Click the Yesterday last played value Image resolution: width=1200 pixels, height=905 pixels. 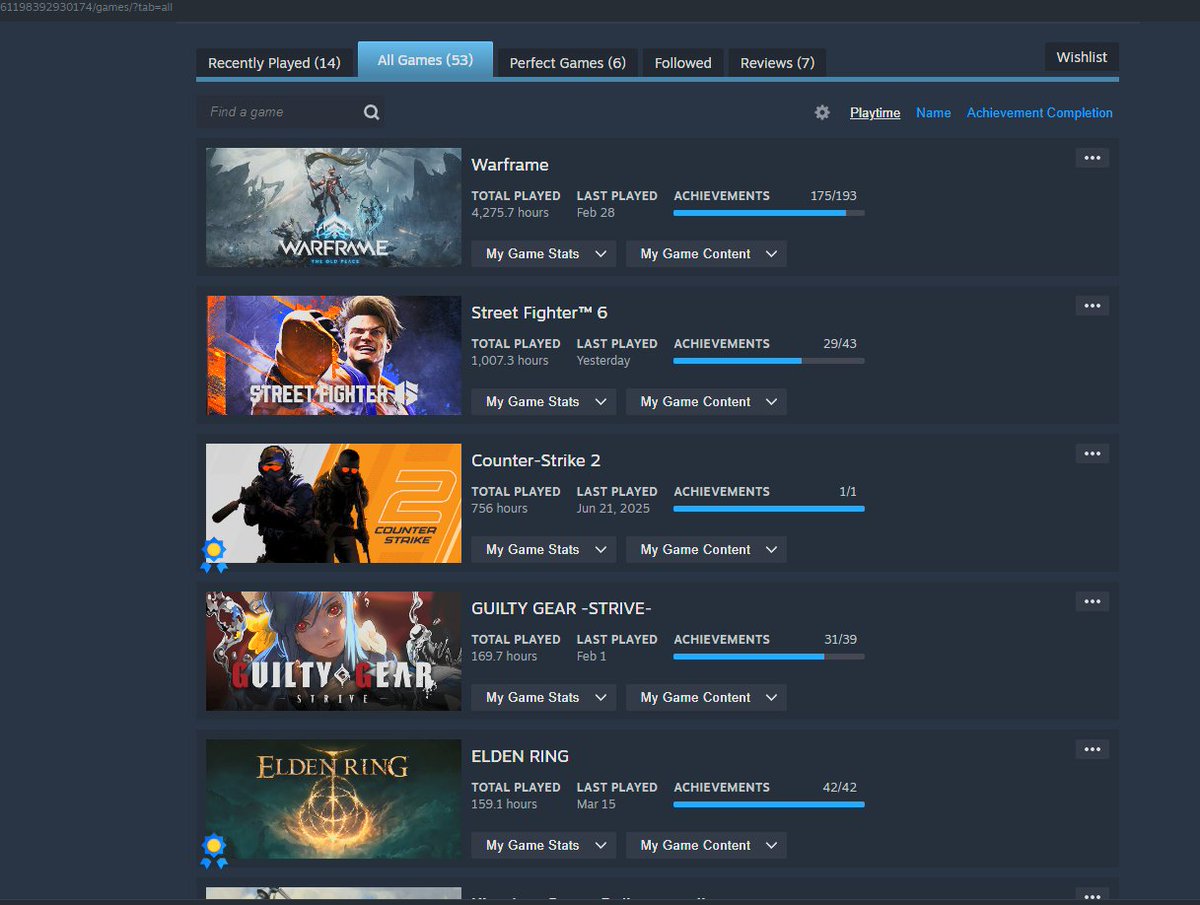604,361
